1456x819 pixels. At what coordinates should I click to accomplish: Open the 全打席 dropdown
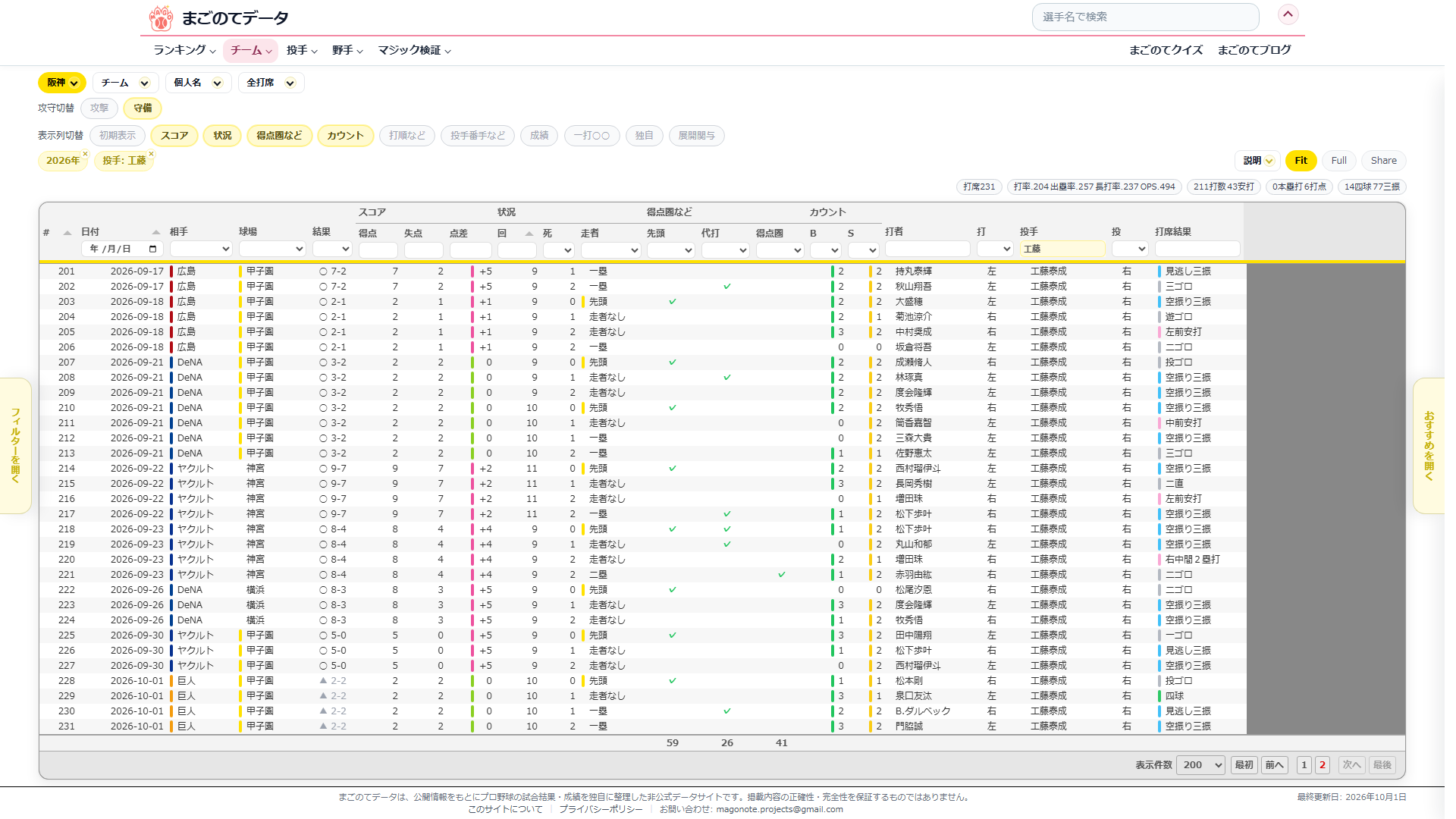click(271, 83)
